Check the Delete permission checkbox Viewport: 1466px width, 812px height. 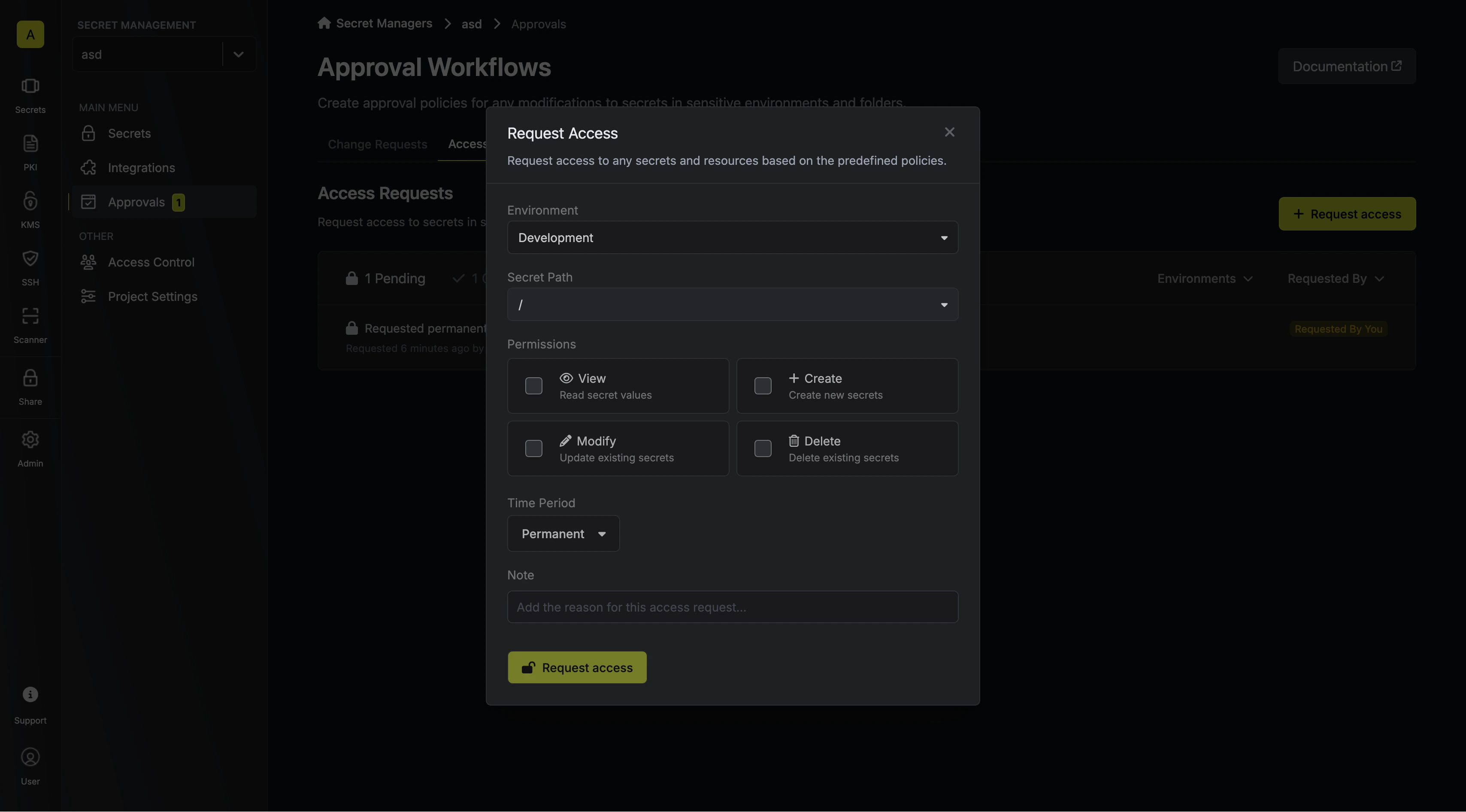tap(763, 448)
